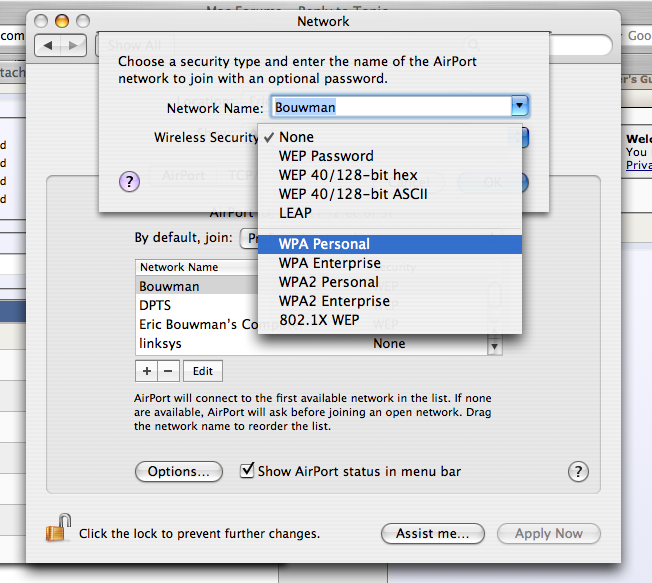Remove a network with the minus button
652x583 pixels.
168,371
